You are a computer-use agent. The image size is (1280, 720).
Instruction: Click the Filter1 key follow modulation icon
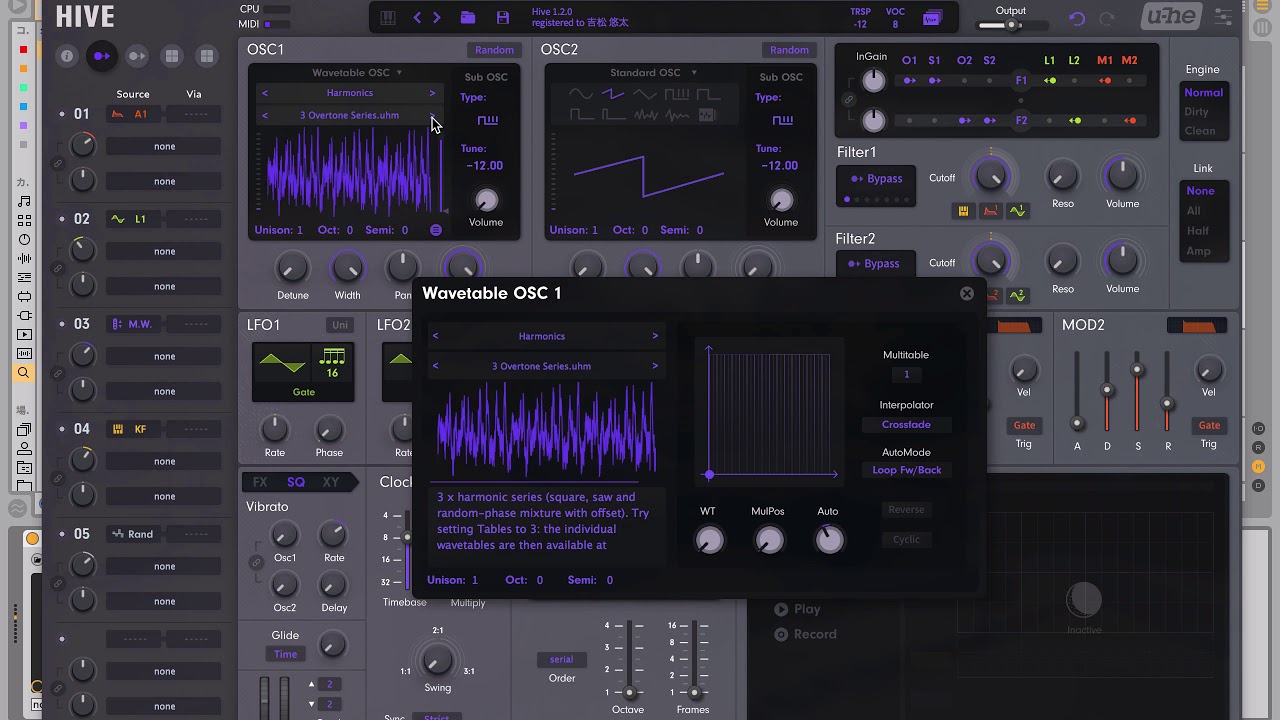point(964,211)
